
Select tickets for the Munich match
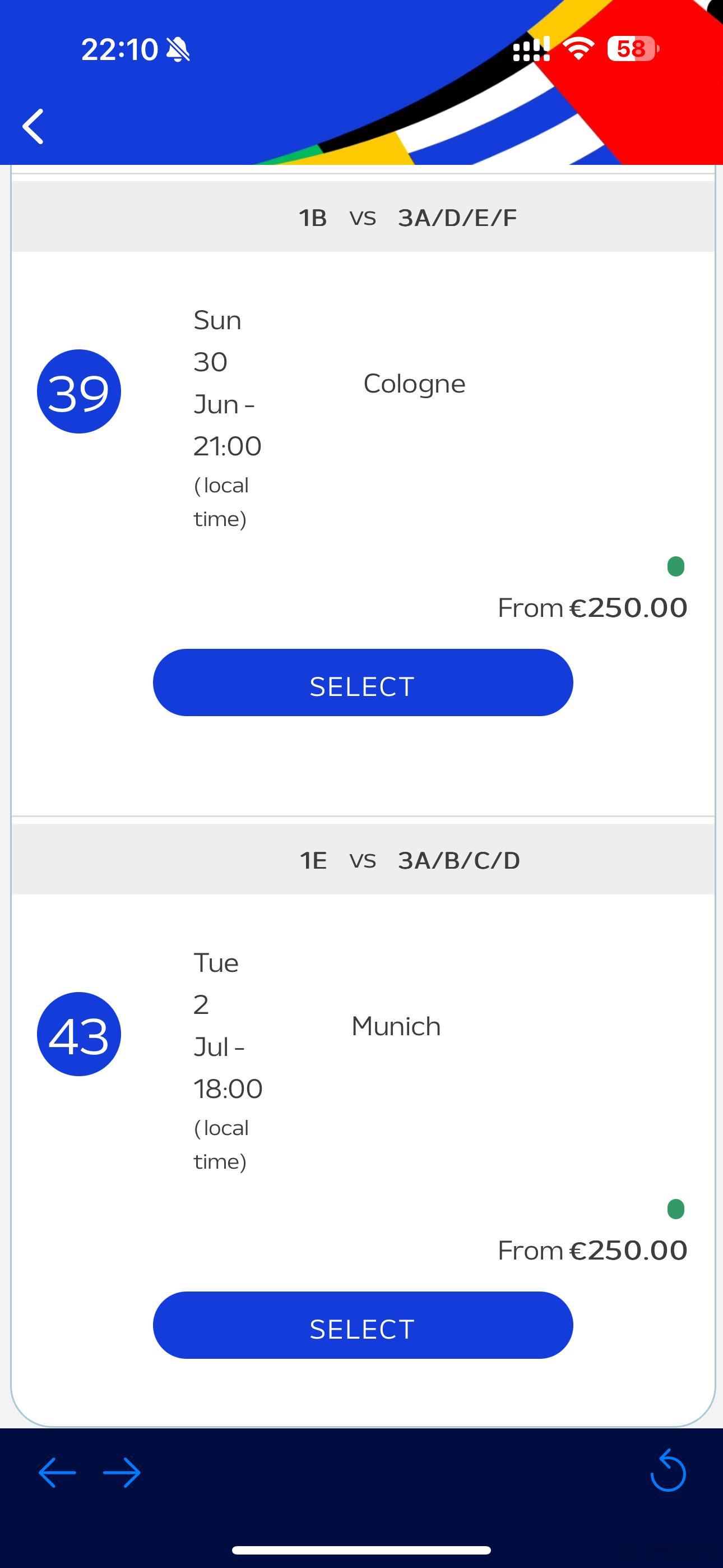pyautogui.click(x=363, y=1325)
